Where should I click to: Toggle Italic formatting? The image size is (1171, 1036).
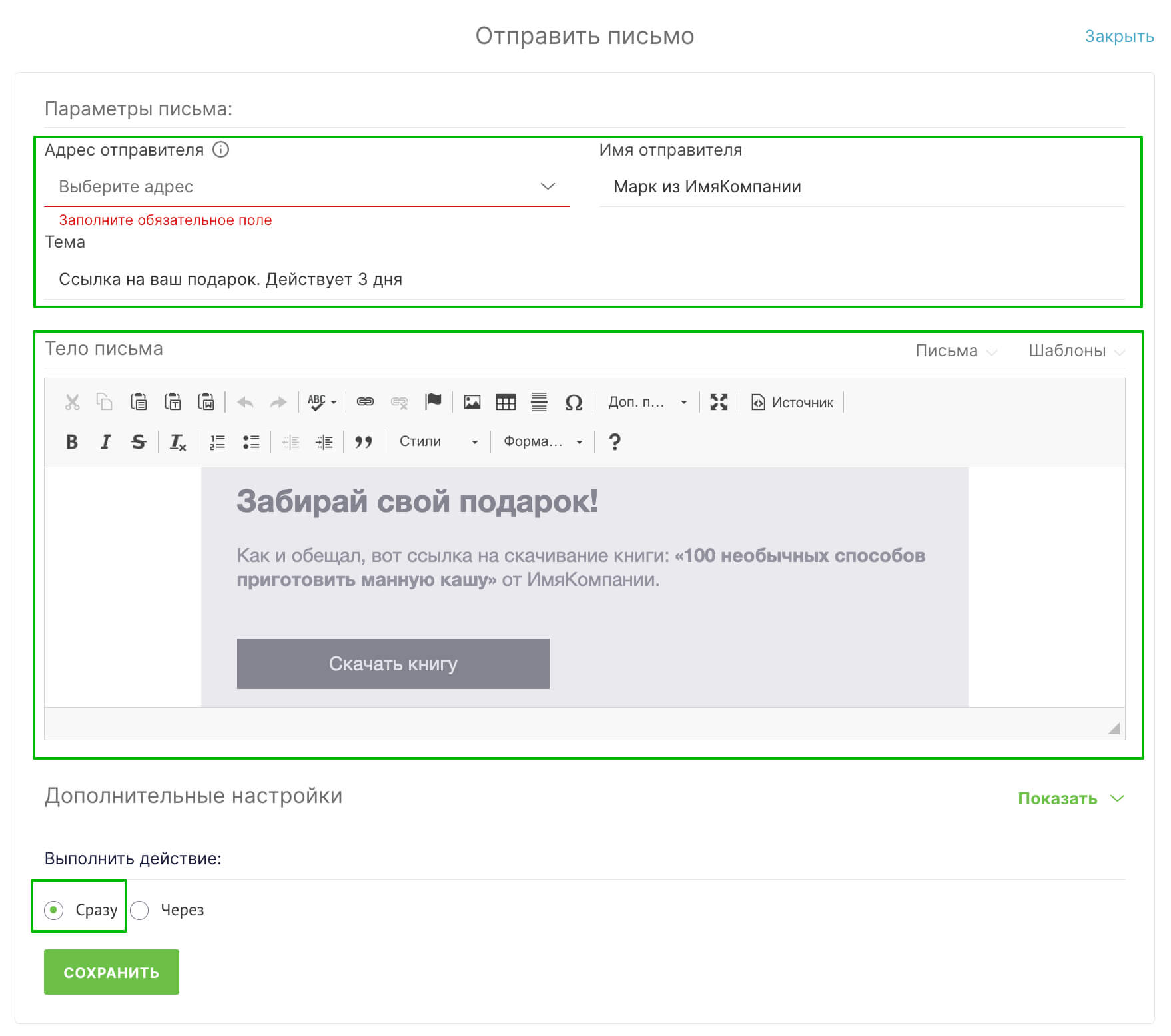pyautogui.click(x=105, y=441)
